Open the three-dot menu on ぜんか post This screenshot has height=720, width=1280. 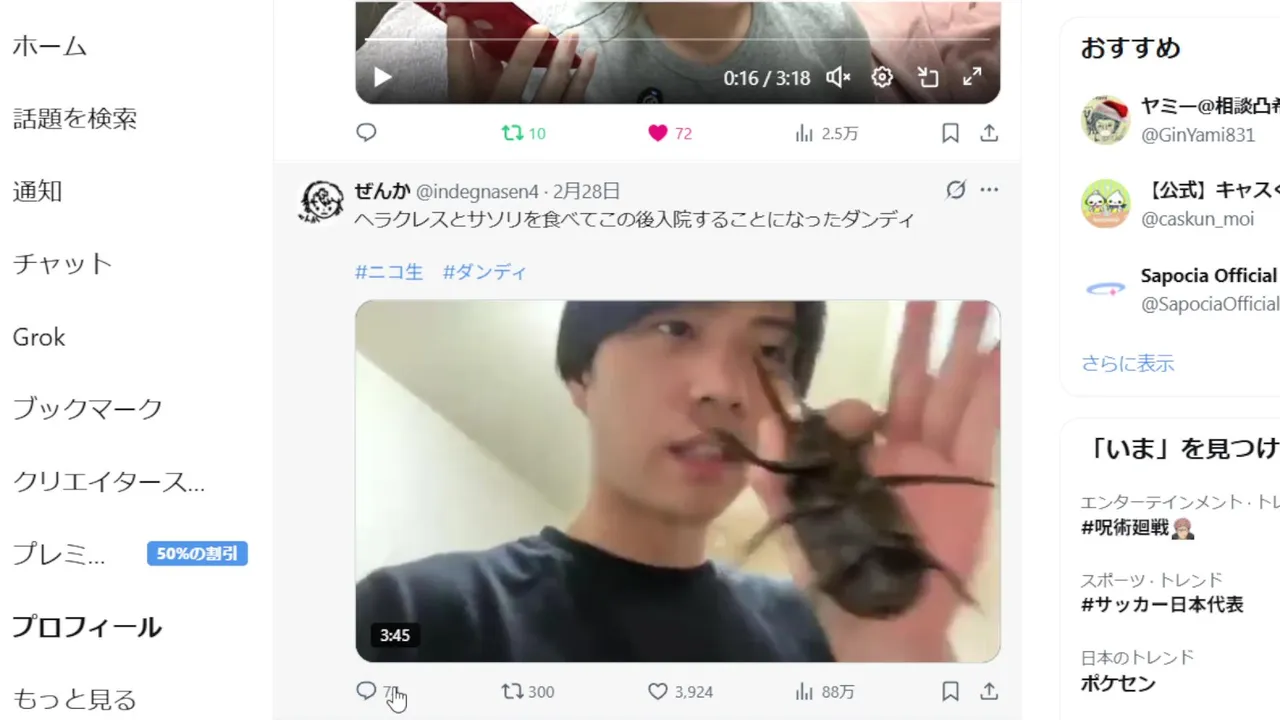[x=989, y=190]
